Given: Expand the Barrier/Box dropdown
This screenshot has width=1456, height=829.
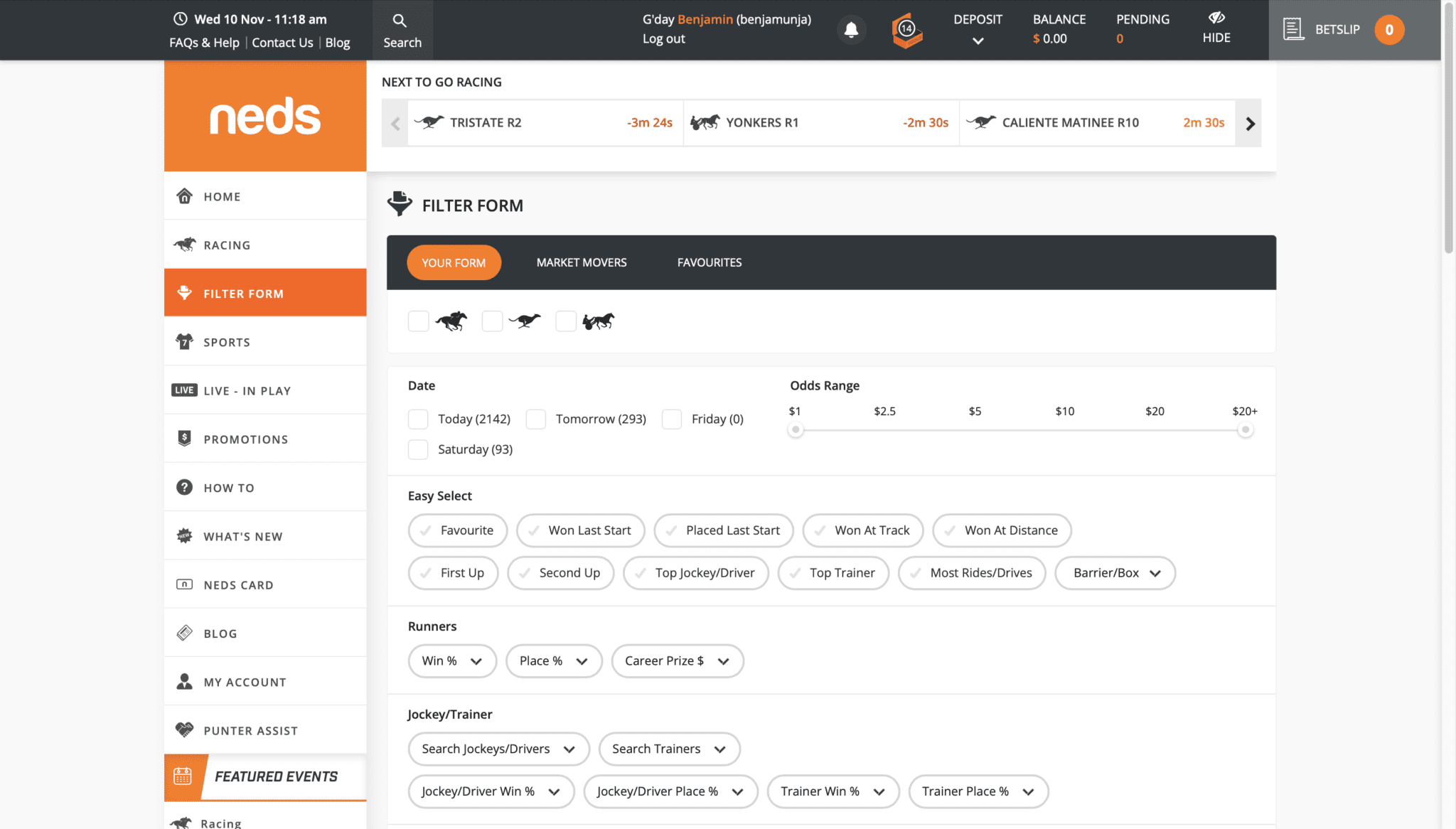Looking at the screenshot, I should (x=1115, y=573).
